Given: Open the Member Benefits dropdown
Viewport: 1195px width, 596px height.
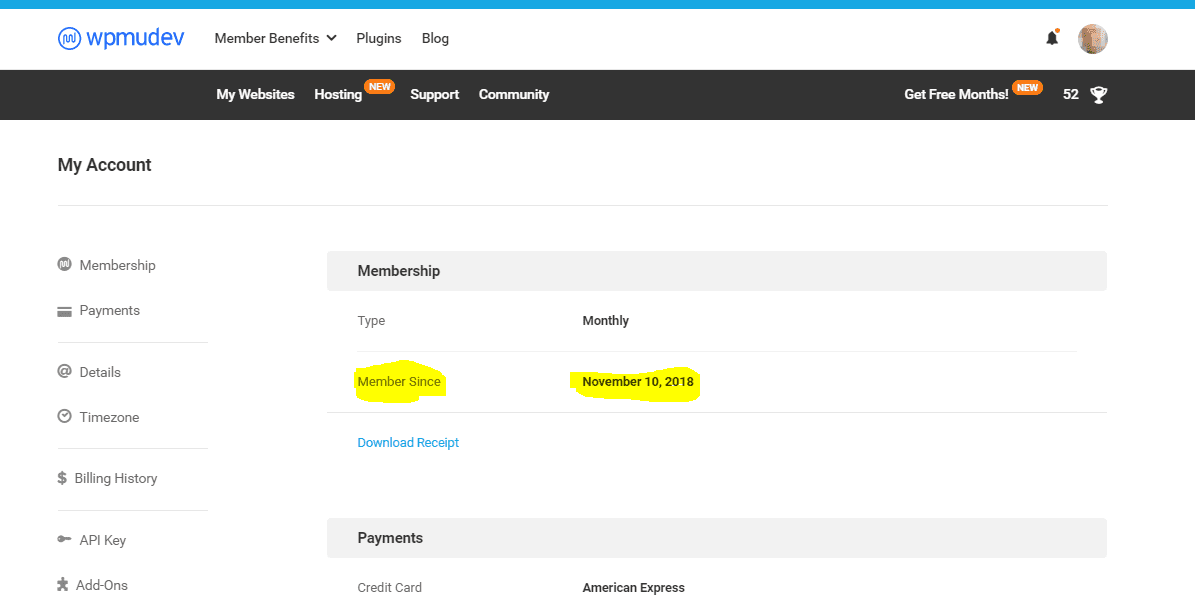Looking at the screenshot, I should click(x=267, y=38).
